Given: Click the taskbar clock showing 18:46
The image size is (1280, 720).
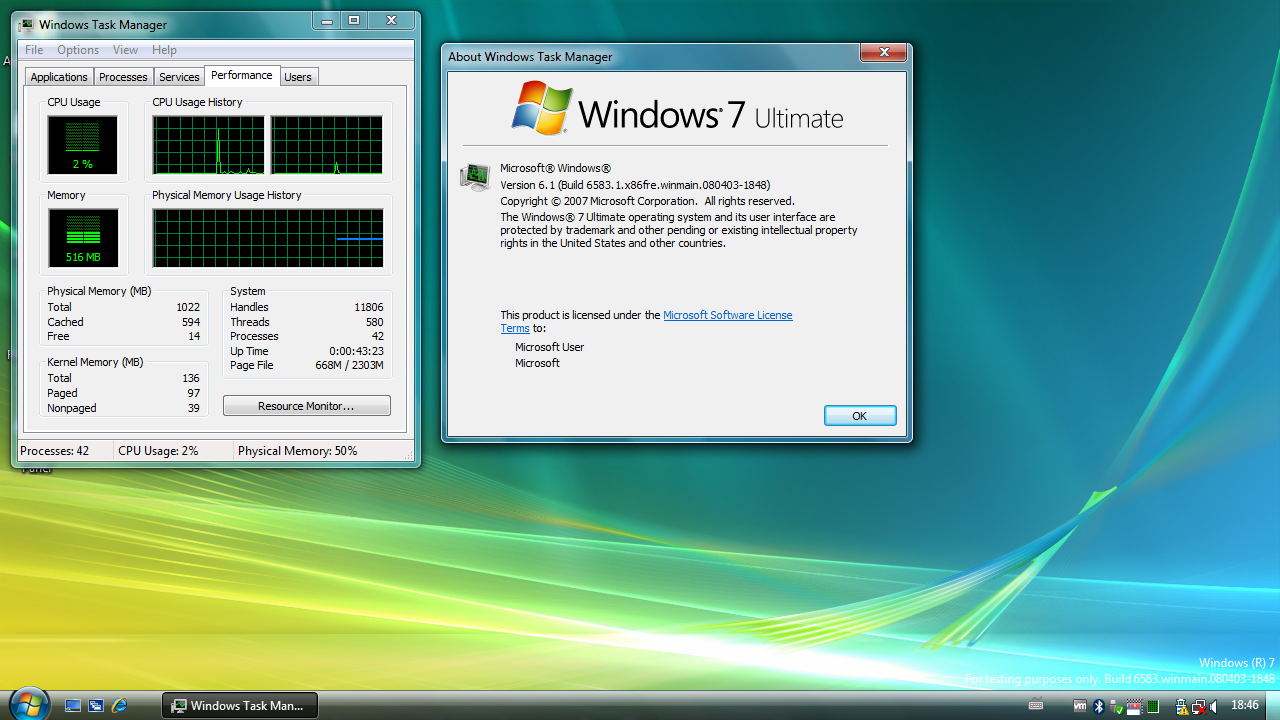Looking at the screenshot, I should tap(1245, 705).
